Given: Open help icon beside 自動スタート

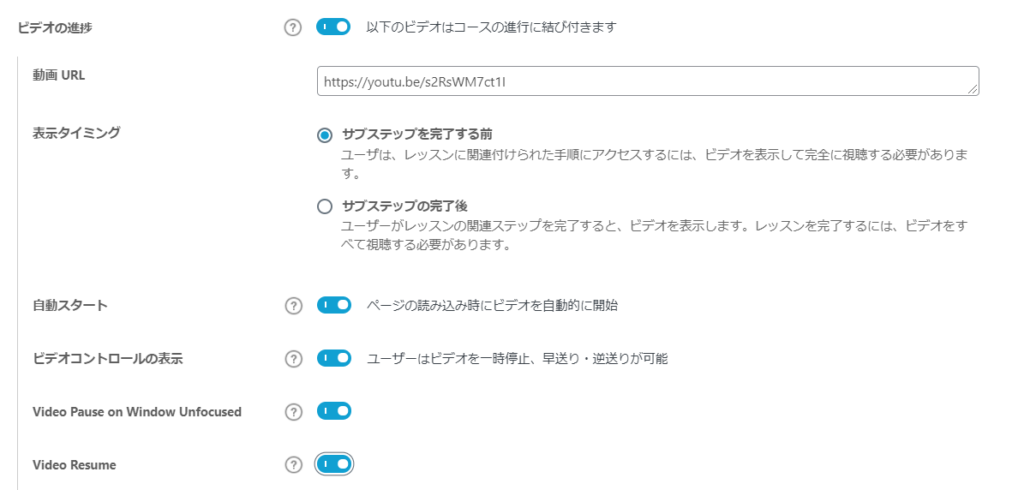Looking at the screenshot, I should 294,306.
